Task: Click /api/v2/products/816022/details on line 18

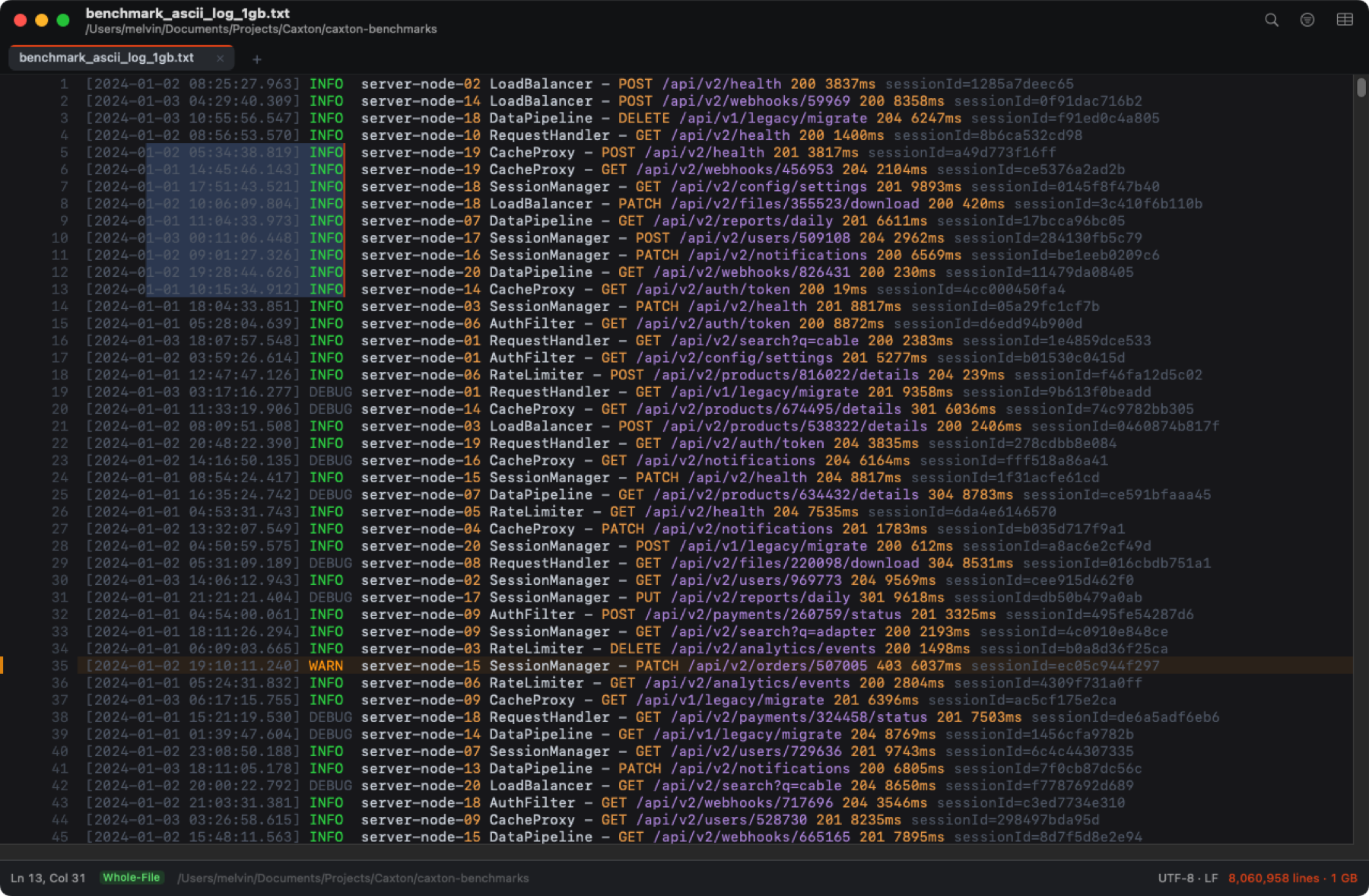Action: (786, 375)
